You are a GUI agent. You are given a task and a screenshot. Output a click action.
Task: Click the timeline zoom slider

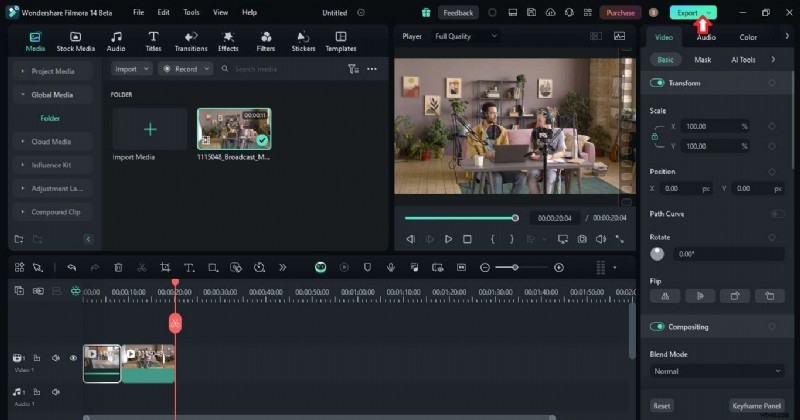point(515,268)
